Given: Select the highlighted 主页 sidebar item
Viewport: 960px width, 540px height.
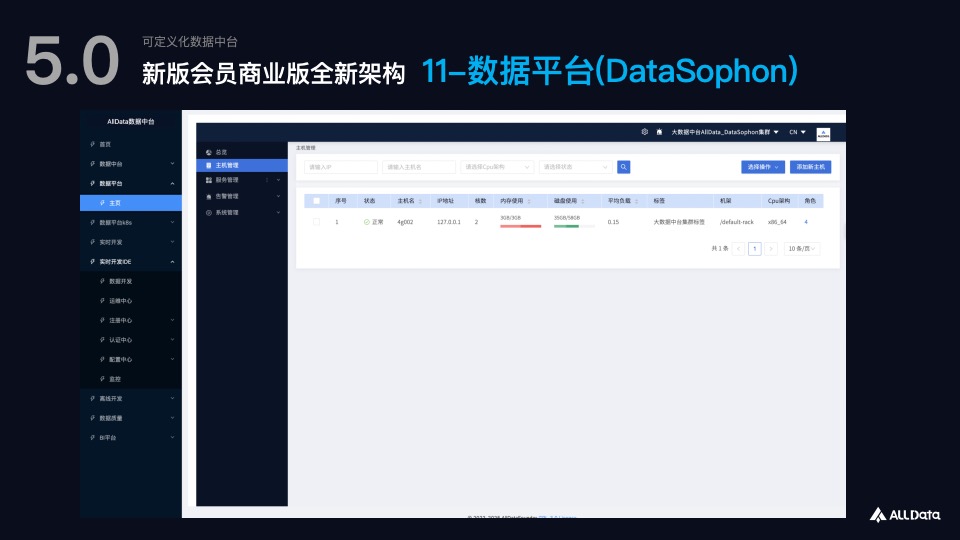Looking at the screenshot, I should [130, 203].
